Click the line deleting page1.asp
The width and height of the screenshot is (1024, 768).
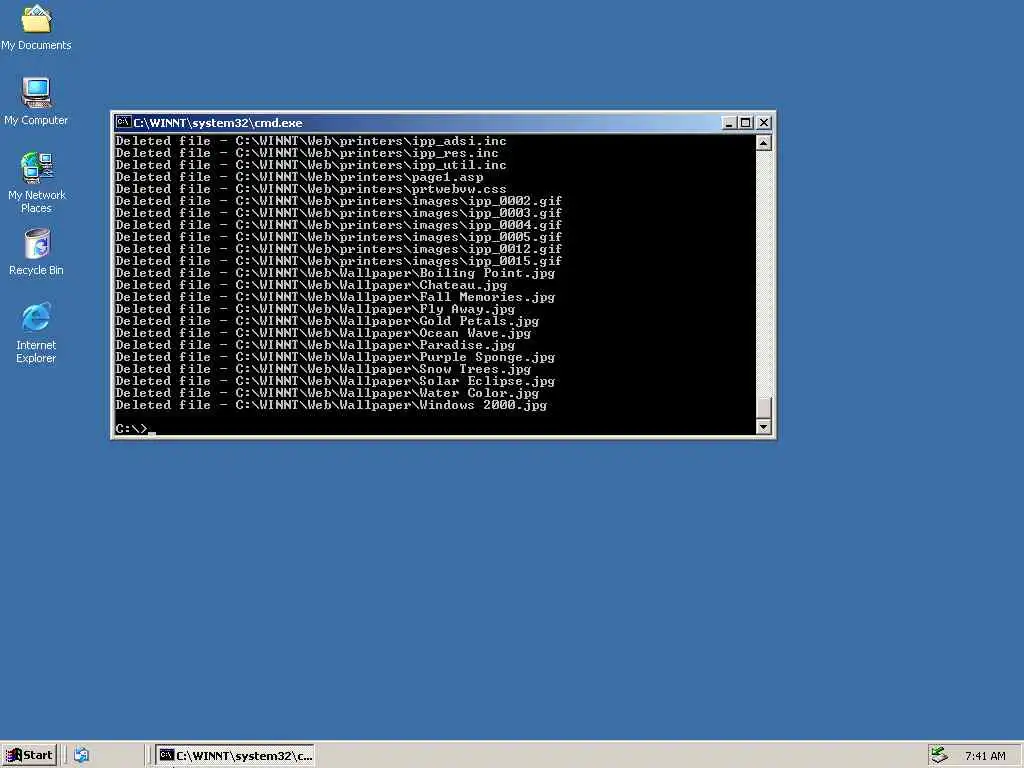point(300,177)
